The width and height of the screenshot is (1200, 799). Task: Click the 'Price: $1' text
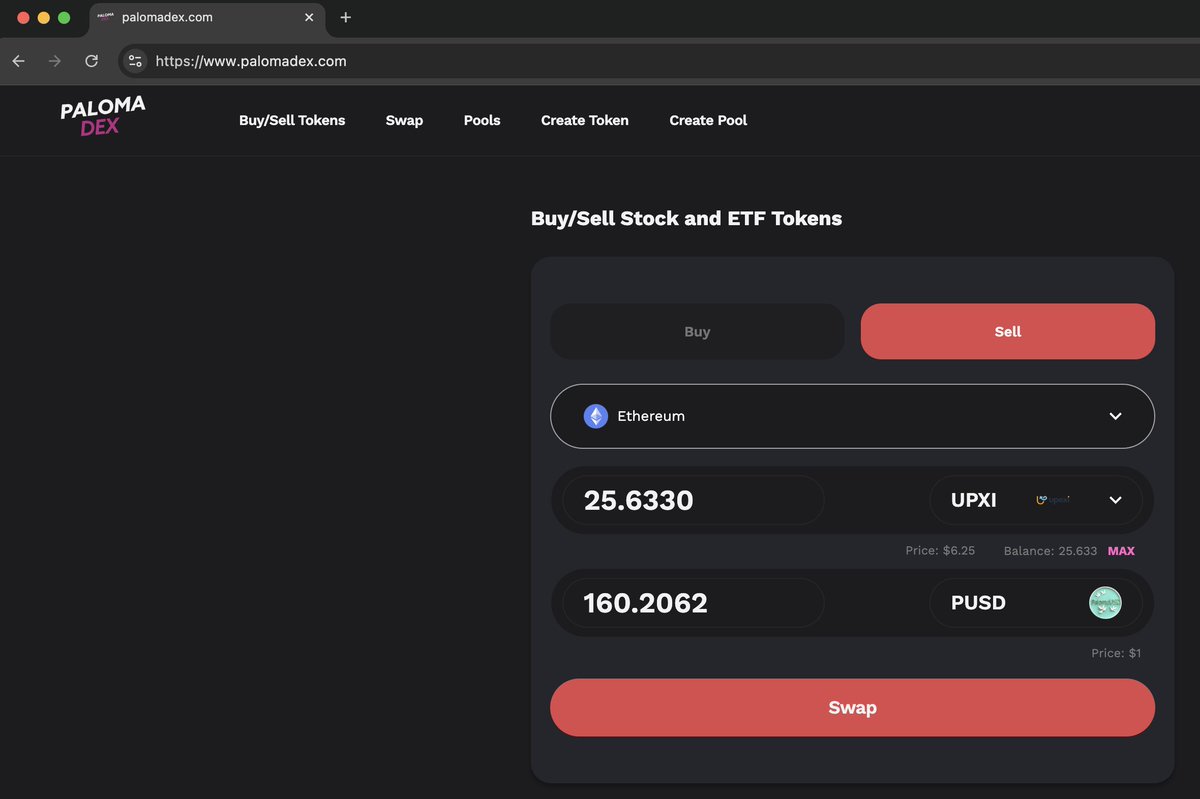(x=1116, y=653)
